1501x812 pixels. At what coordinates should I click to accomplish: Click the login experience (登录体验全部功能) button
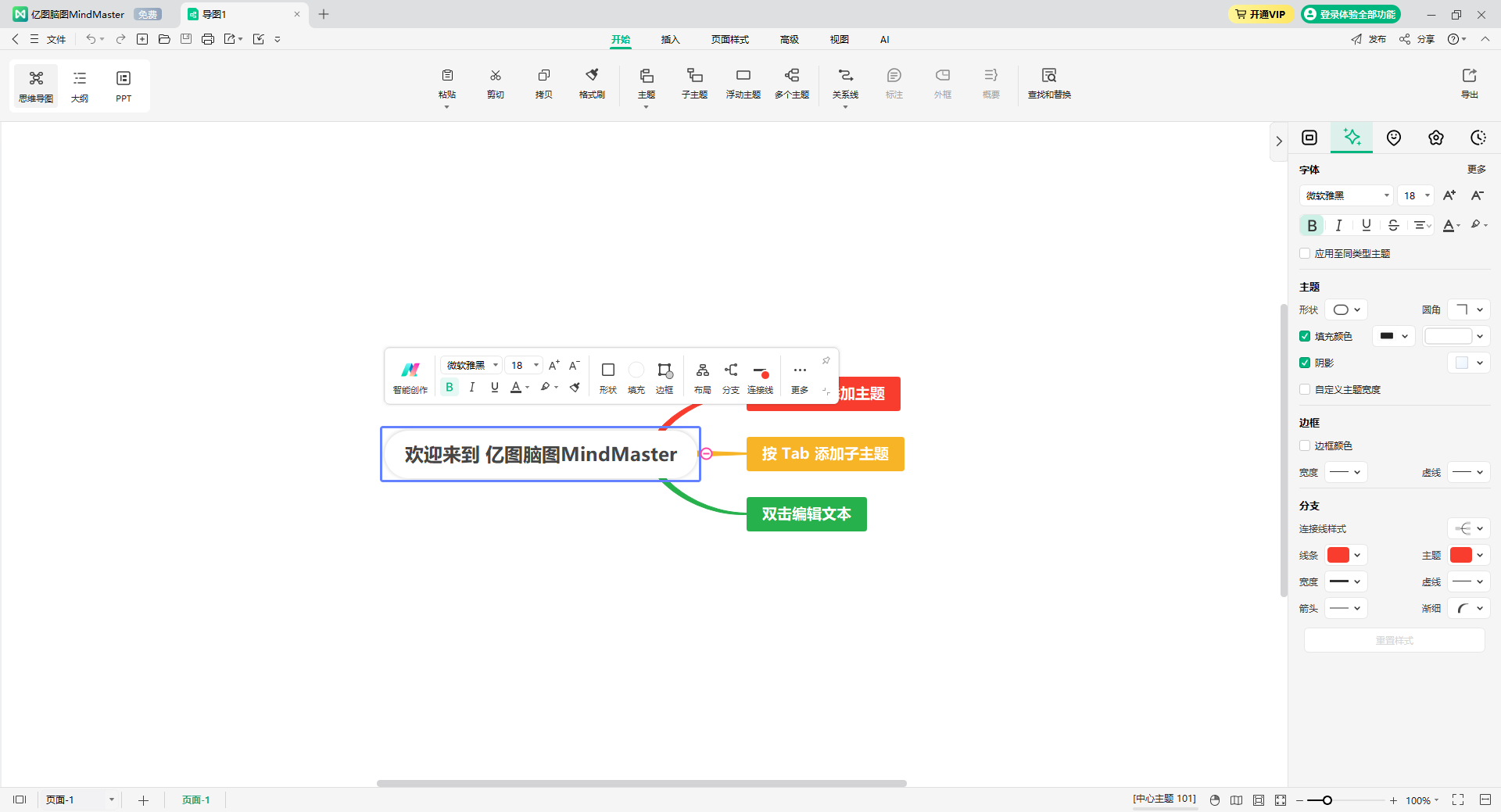1351,14
